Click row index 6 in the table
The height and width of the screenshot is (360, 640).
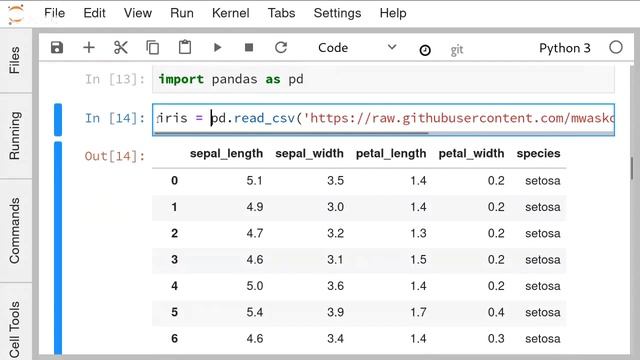pyautogui.click(x=174, y=339)
